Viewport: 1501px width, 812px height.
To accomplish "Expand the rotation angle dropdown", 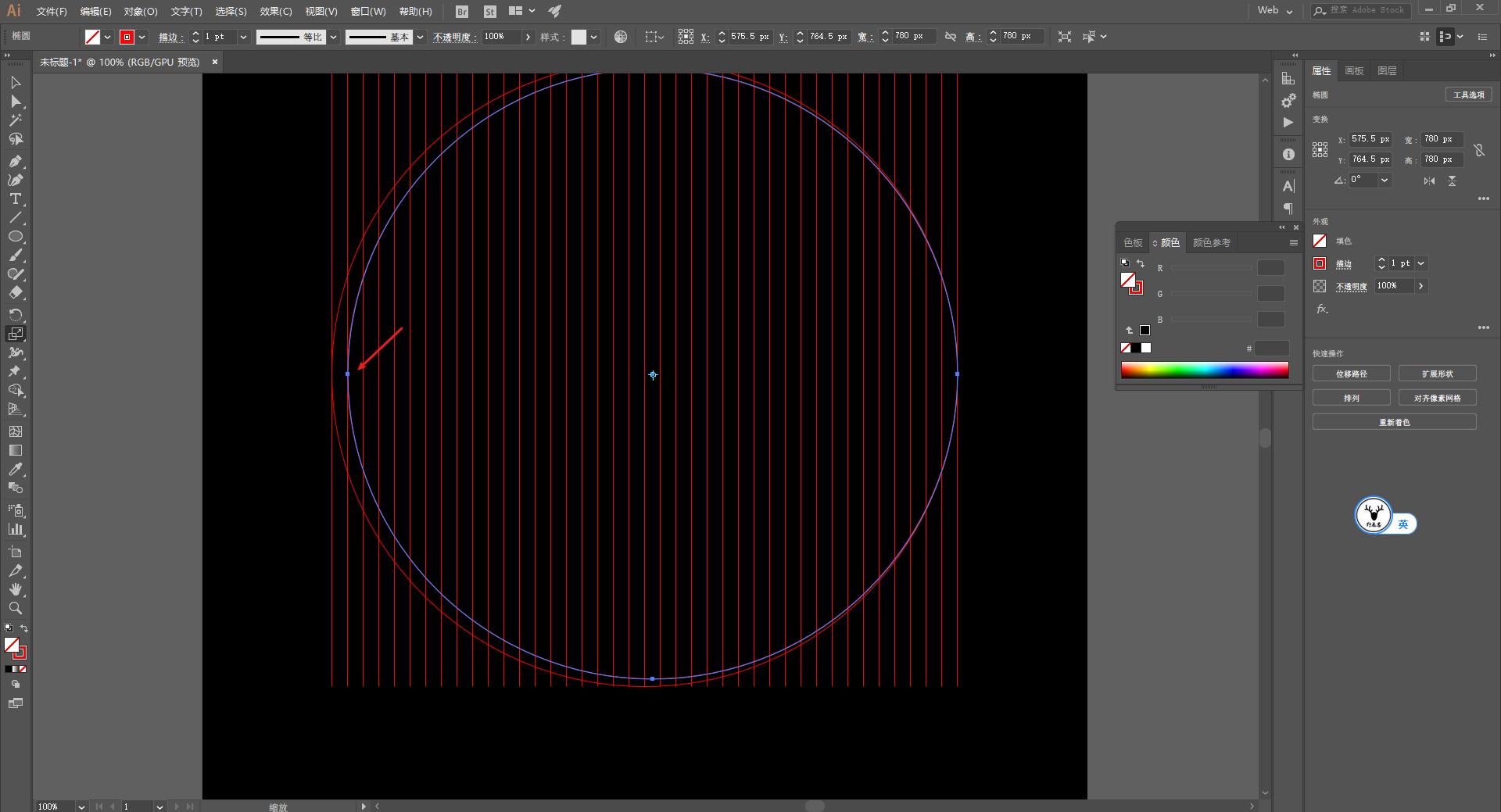I will pyautogui.click(x=1385, y=181).
